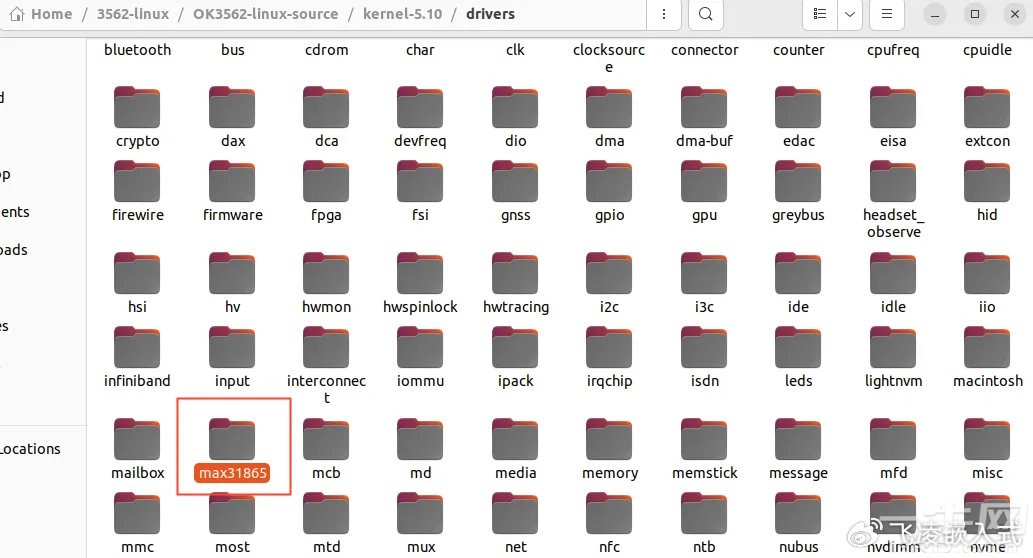Select the mailbox folder icon
Screen dimensions: 1033x558
(137, 439)
